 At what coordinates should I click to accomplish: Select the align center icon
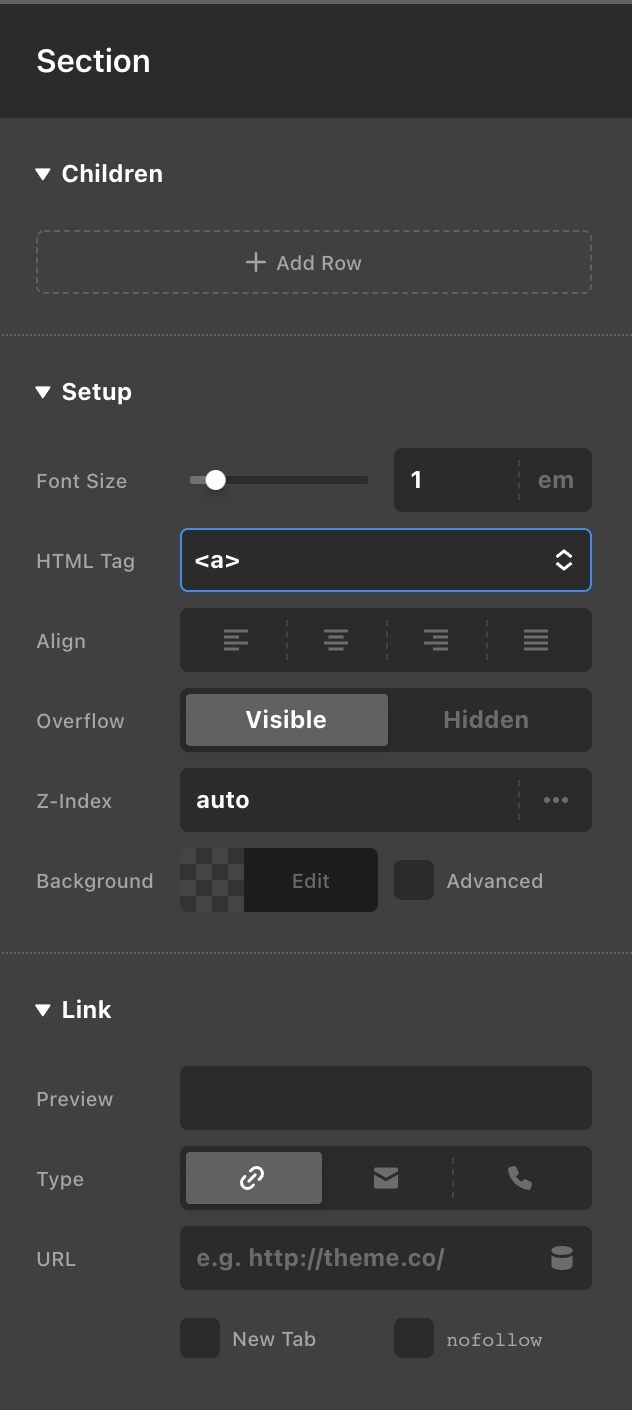(x=336, y=640)
